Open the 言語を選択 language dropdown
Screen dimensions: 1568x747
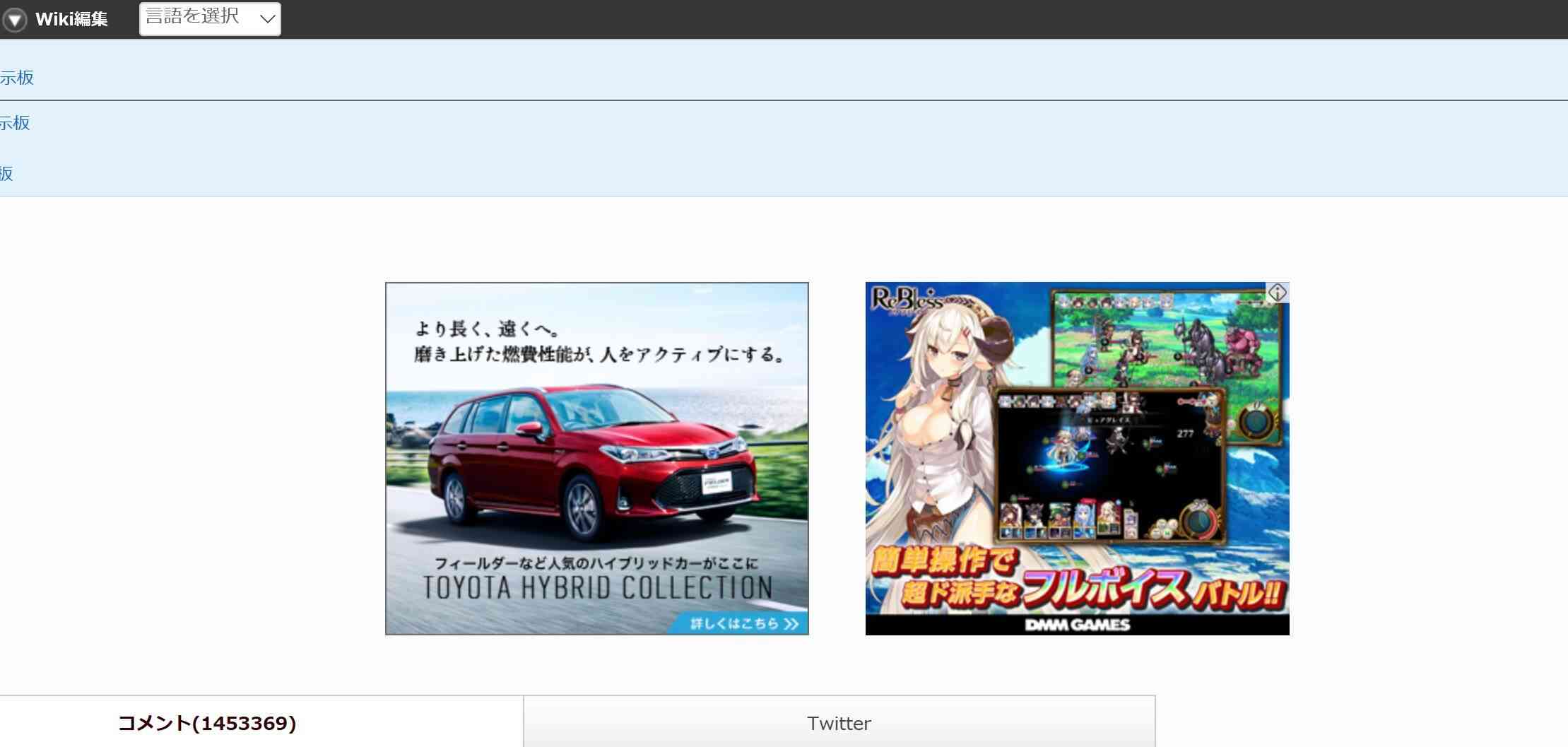[x=210, y=18]
